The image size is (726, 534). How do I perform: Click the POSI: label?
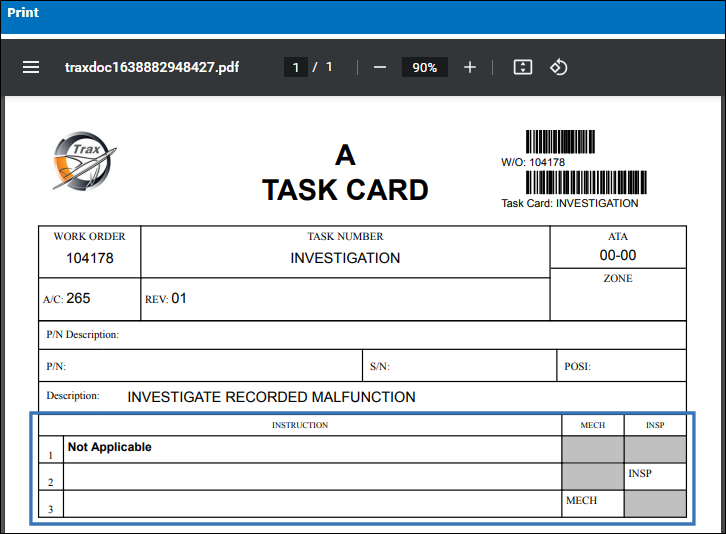[577, 366]
